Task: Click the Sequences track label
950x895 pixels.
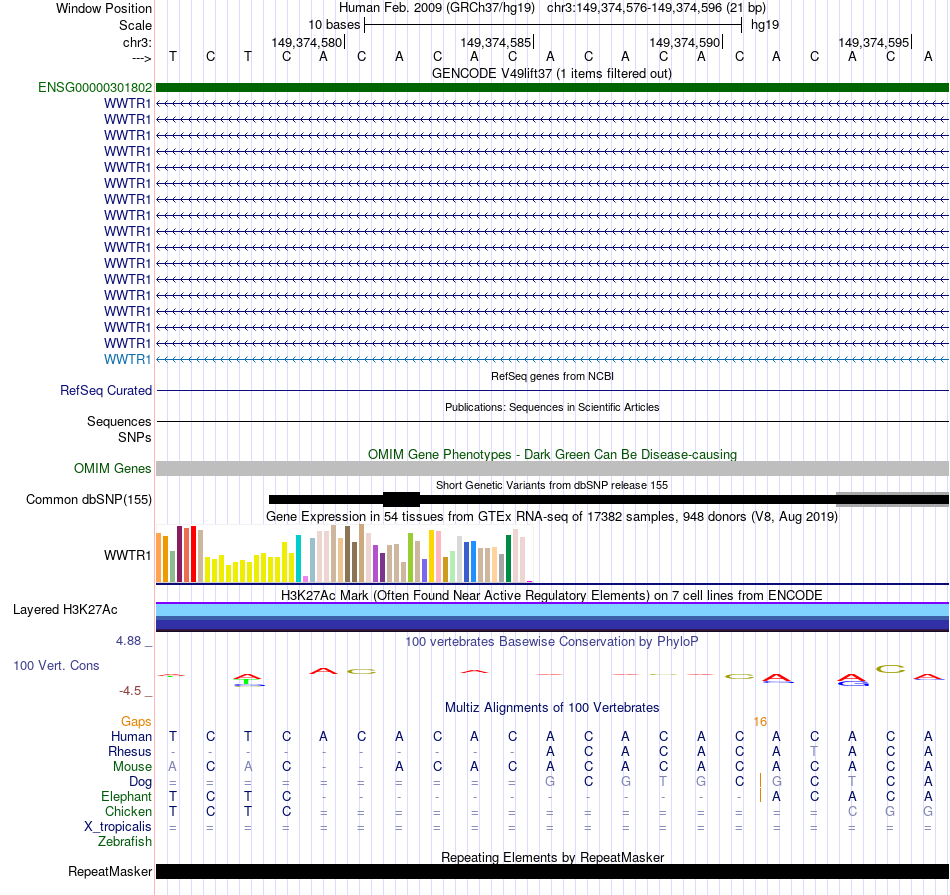Action: (119, 421)
